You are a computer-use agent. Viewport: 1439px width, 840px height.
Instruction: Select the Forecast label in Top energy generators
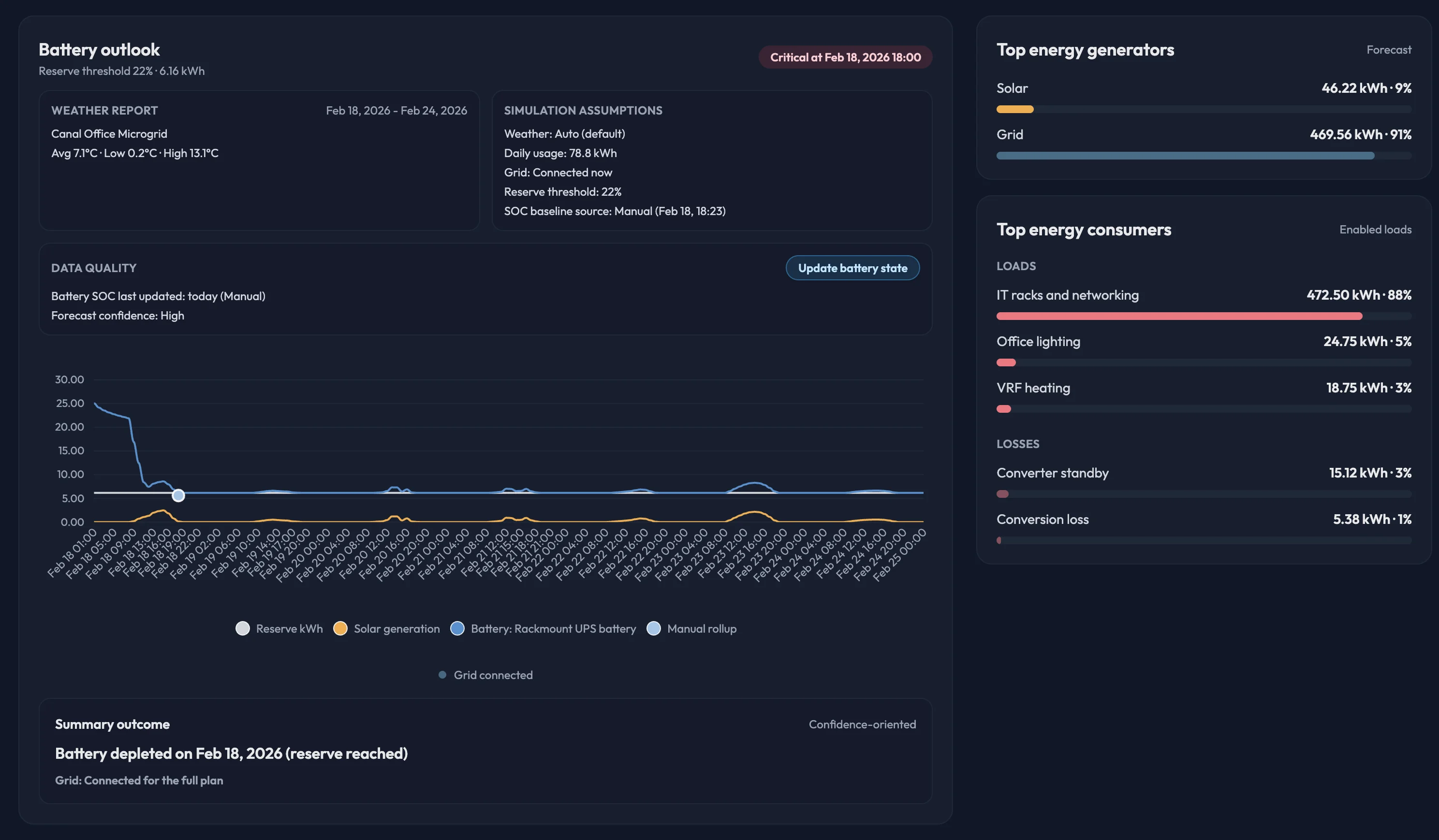click(1389, 50)
